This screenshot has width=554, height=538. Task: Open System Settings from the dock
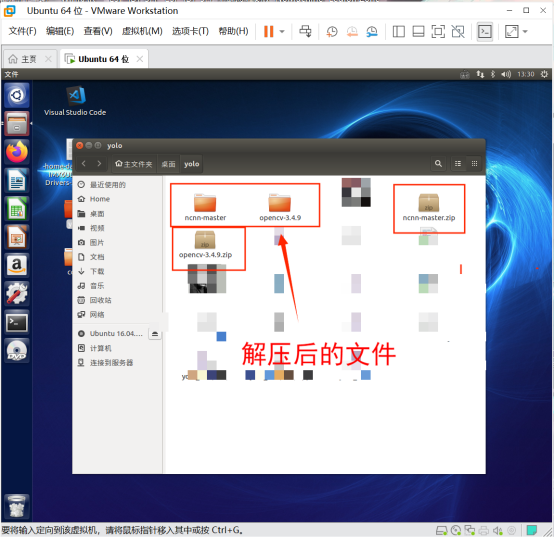point(17,294)
